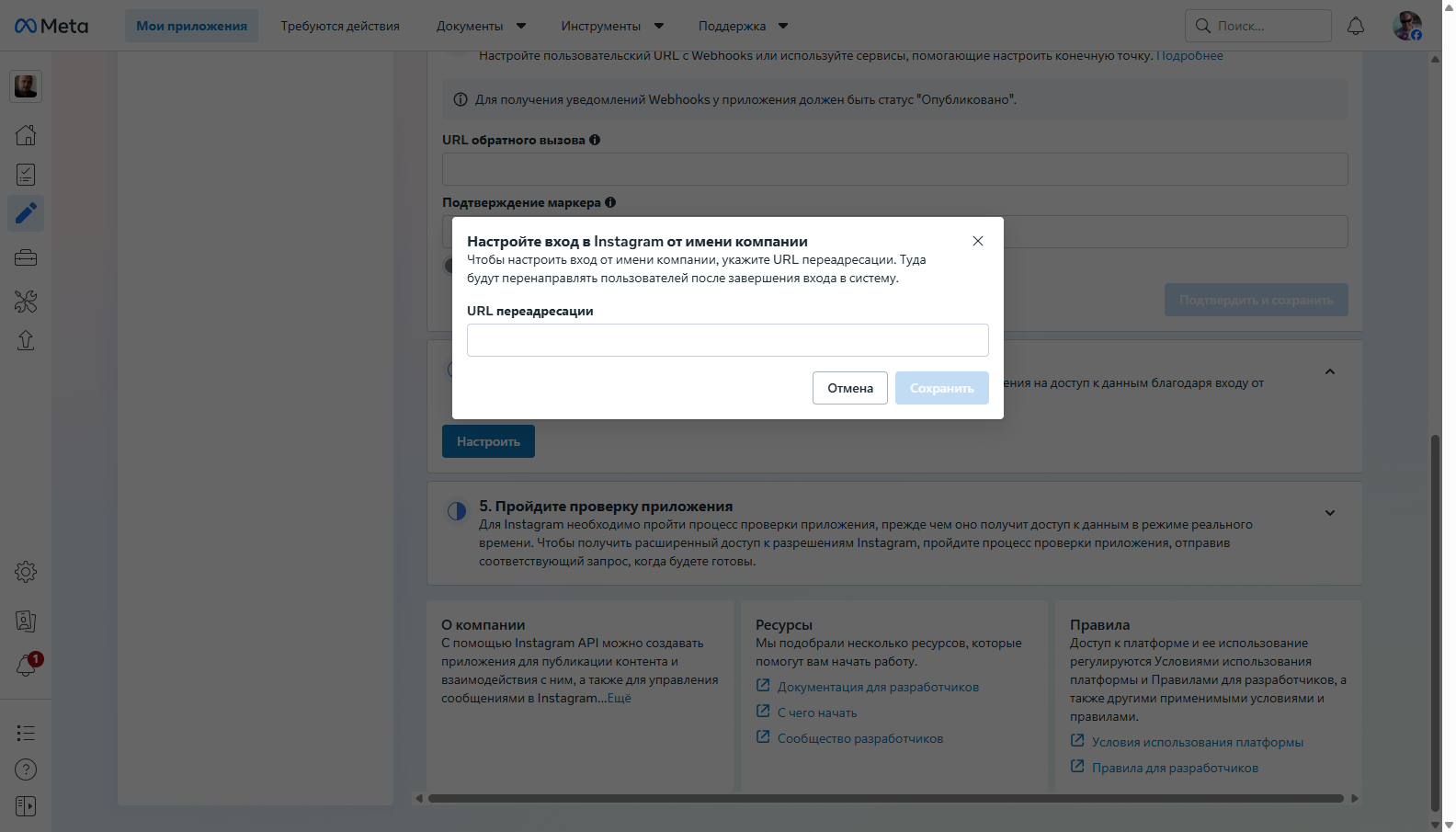This screenshot has width=1456, height=832.
Task: Select the pencil use cases icon
Action: [26, 213]
